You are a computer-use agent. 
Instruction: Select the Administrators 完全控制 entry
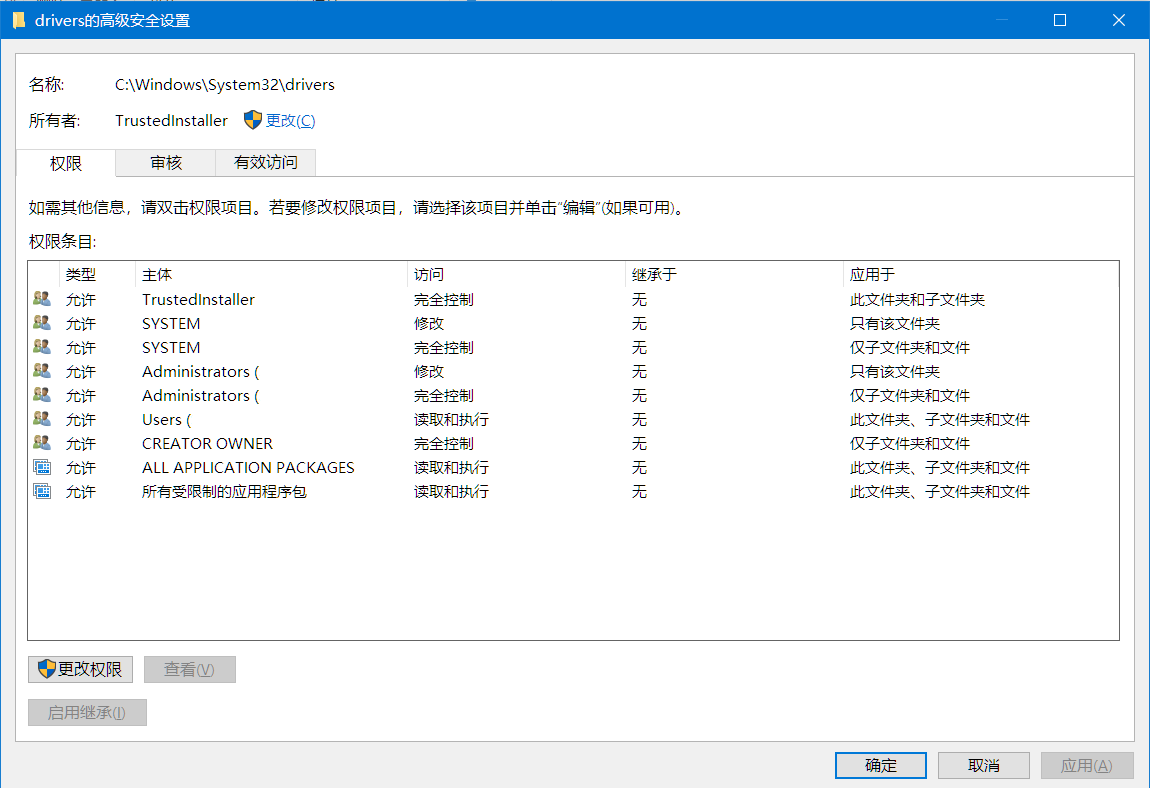[300, 395]
